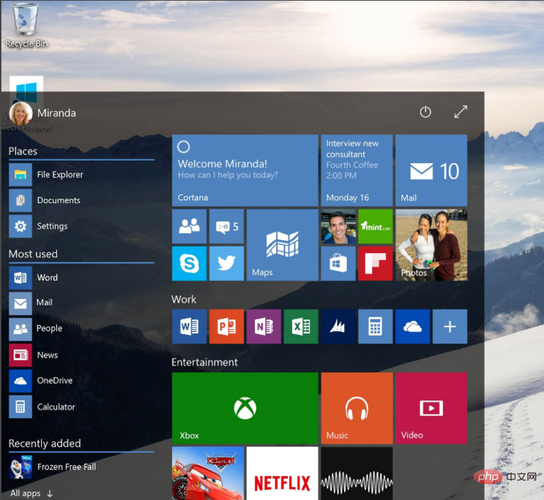Open Mail tile with 10 messages
The image size is (544, 500).
[431, 170]
